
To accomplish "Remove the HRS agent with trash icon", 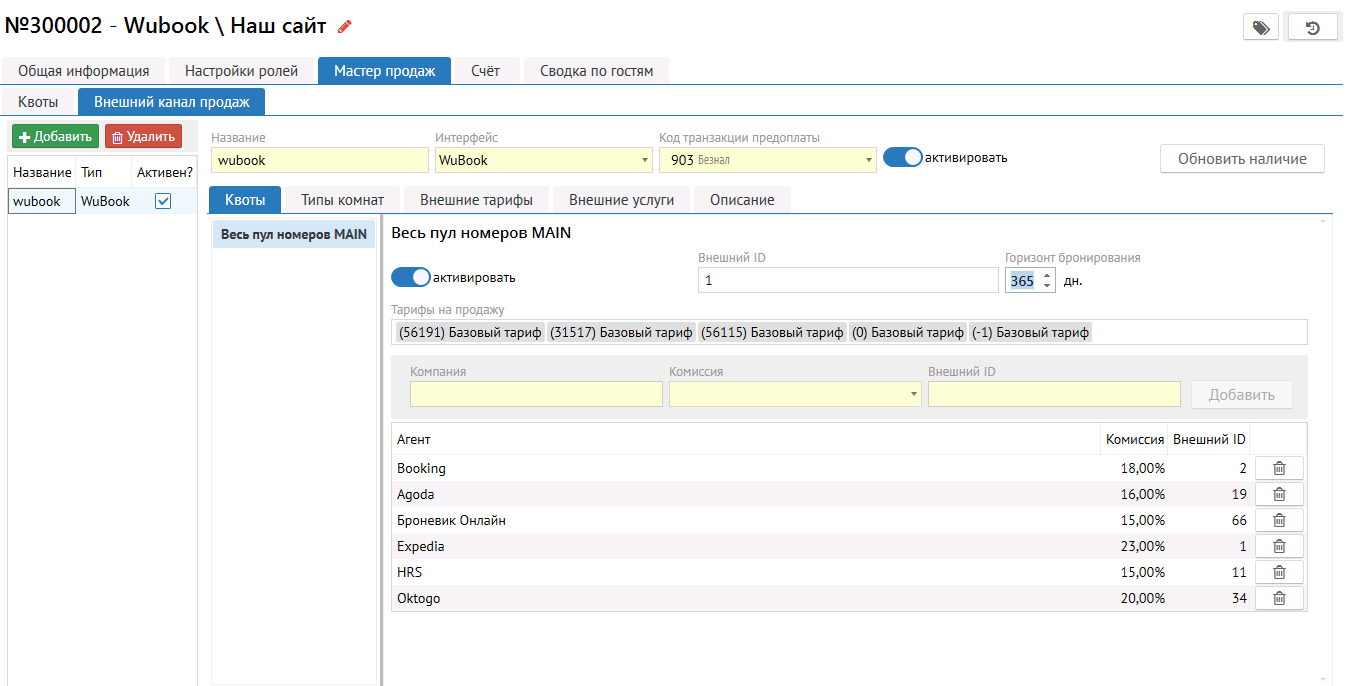I will [x=1278, y=572].
